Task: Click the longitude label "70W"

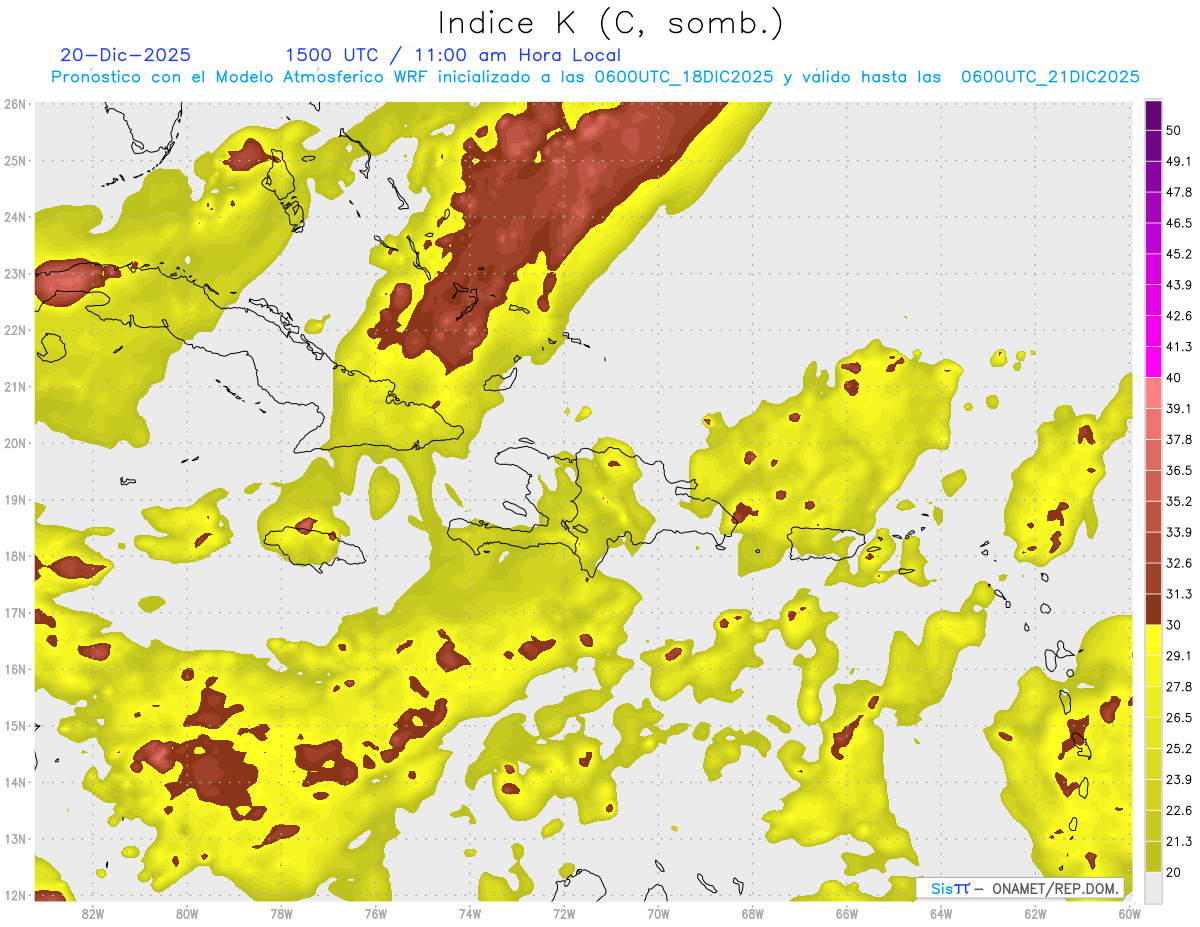Action: [x=658, y=914]
